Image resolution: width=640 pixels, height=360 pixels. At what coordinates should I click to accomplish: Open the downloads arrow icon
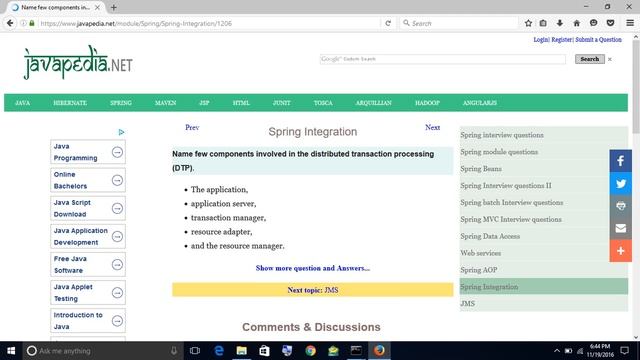(560, 23)
